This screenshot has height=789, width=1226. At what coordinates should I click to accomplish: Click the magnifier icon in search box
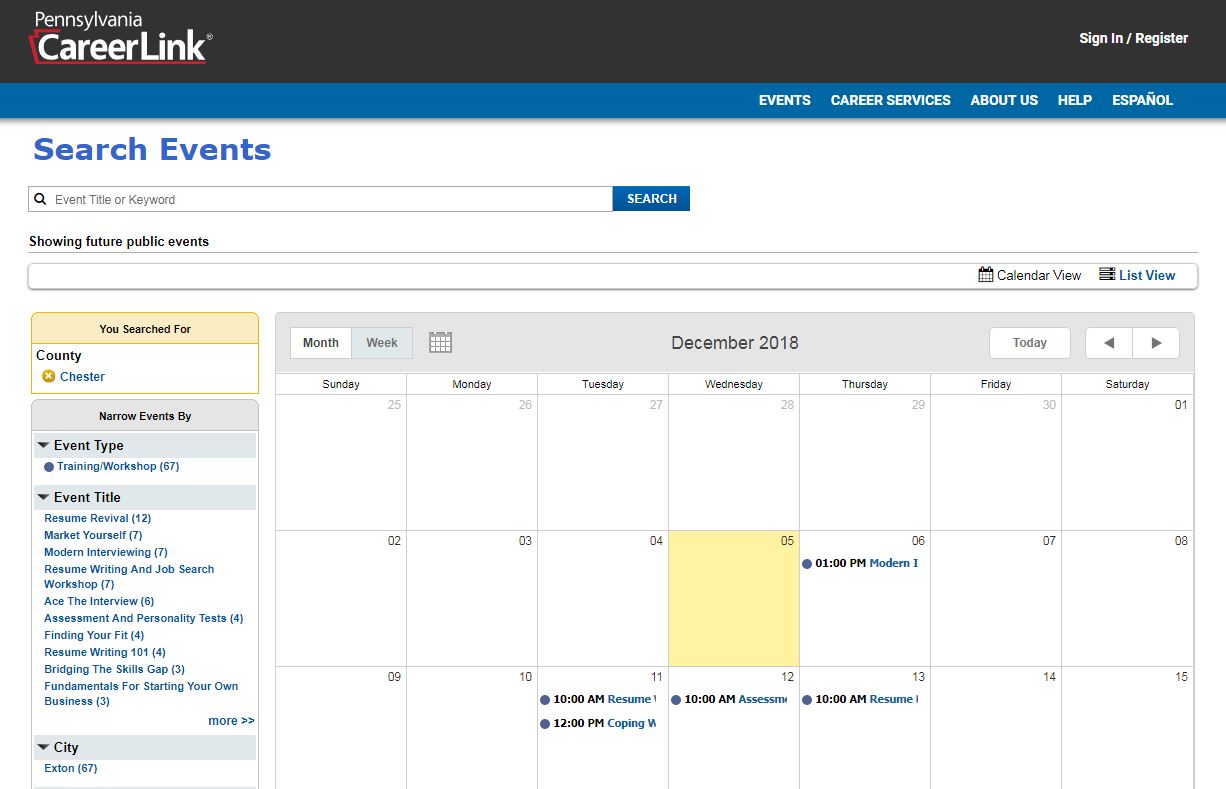41,199
